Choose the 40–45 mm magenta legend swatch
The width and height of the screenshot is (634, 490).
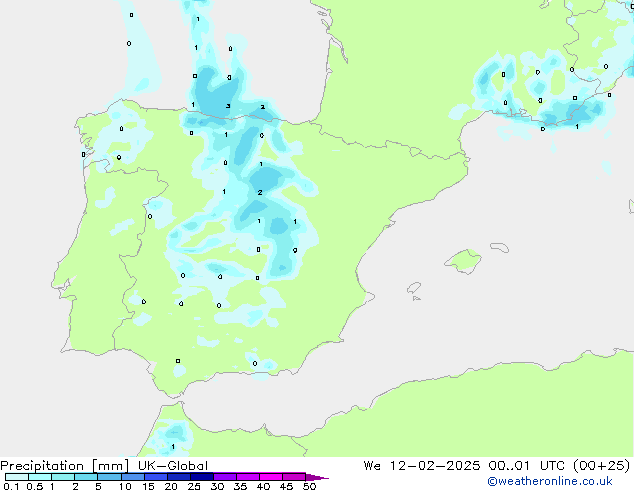[271, 477]
